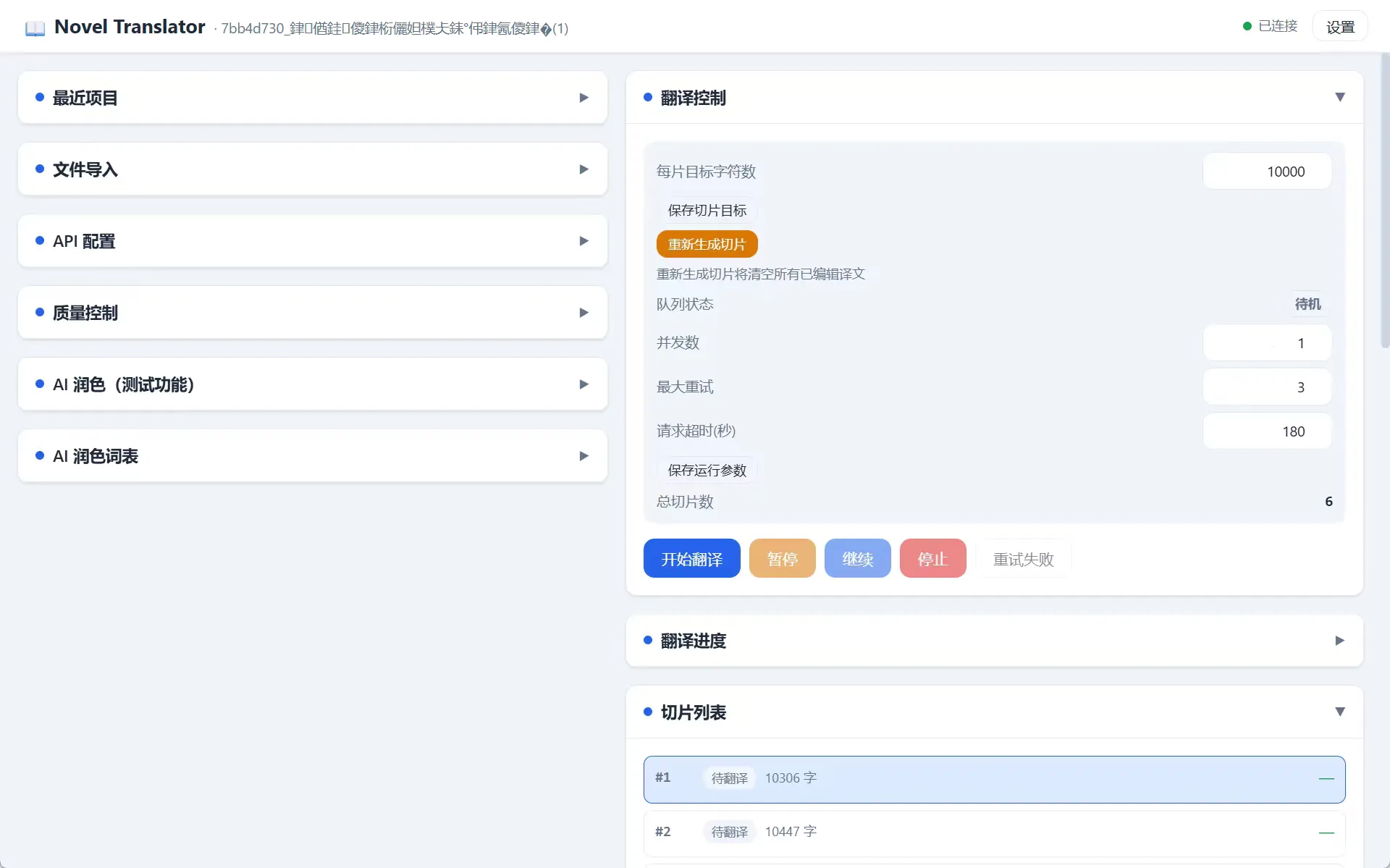Select slice #1 in the slice list

[995, 779]
